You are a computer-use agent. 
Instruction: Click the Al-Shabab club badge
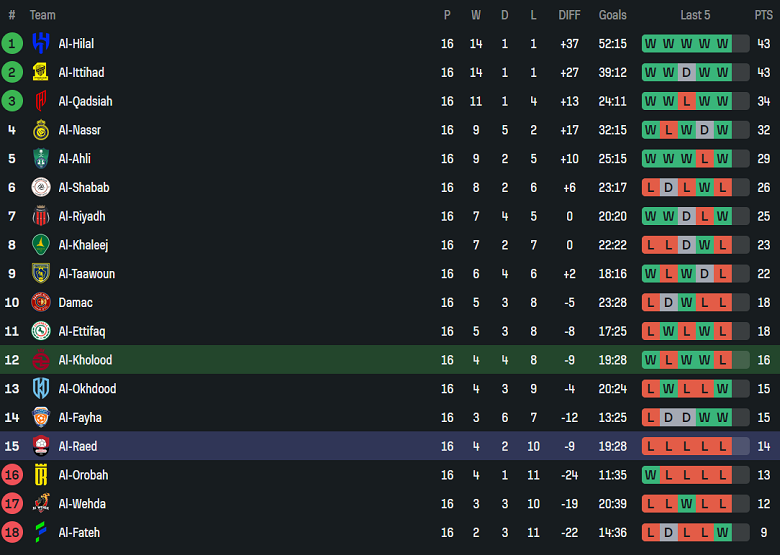[41, 187]
